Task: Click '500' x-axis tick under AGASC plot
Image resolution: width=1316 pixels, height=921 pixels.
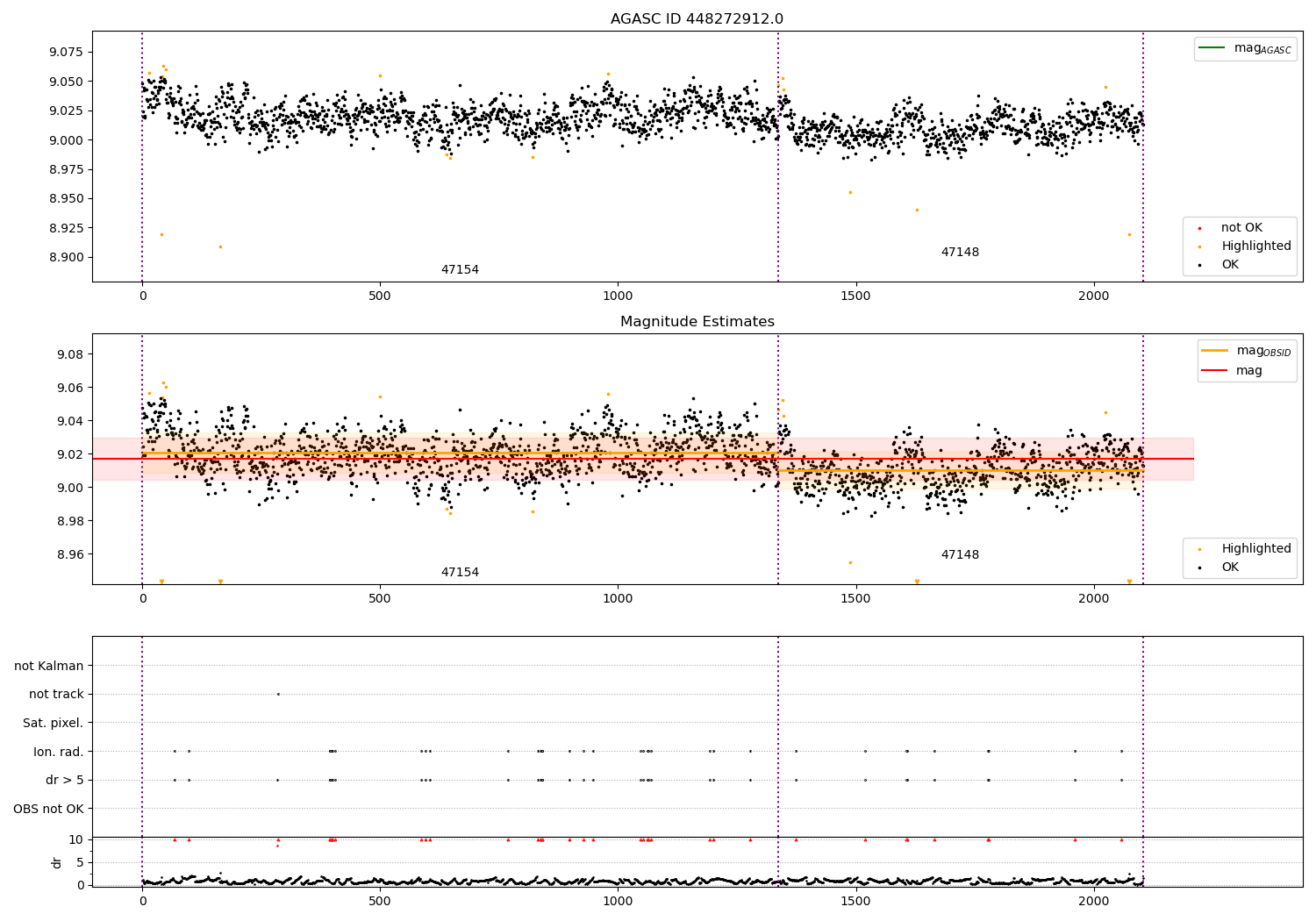Action: [380, 296]
